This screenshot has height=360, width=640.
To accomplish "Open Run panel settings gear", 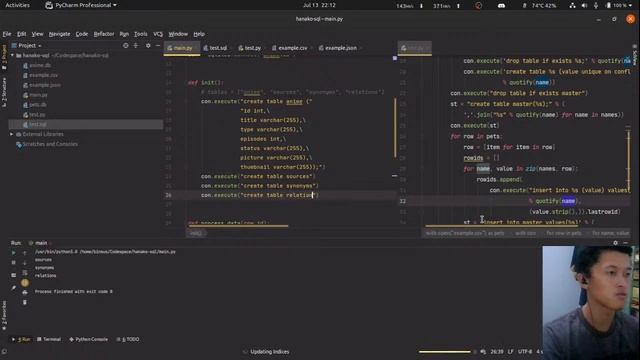I will click(x=616, y=243).
